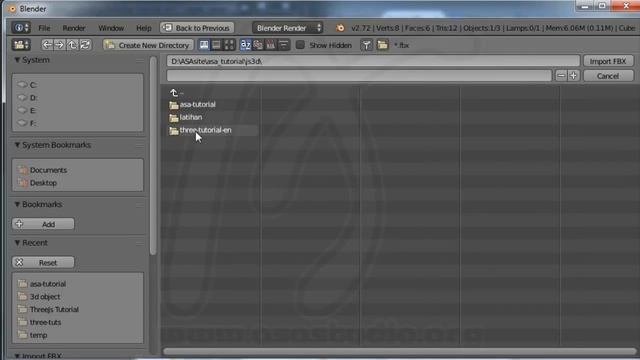Click Back to Previous button
640x360 pixels.
coord(197,28)
